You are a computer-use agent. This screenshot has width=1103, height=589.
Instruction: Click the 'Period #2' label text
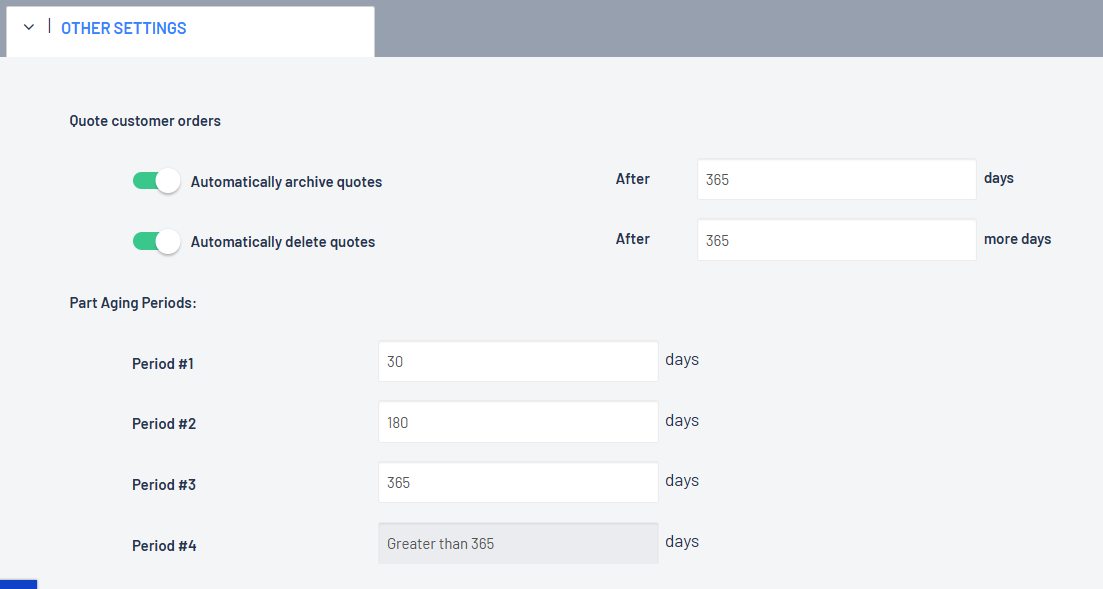tap(164, 424)
